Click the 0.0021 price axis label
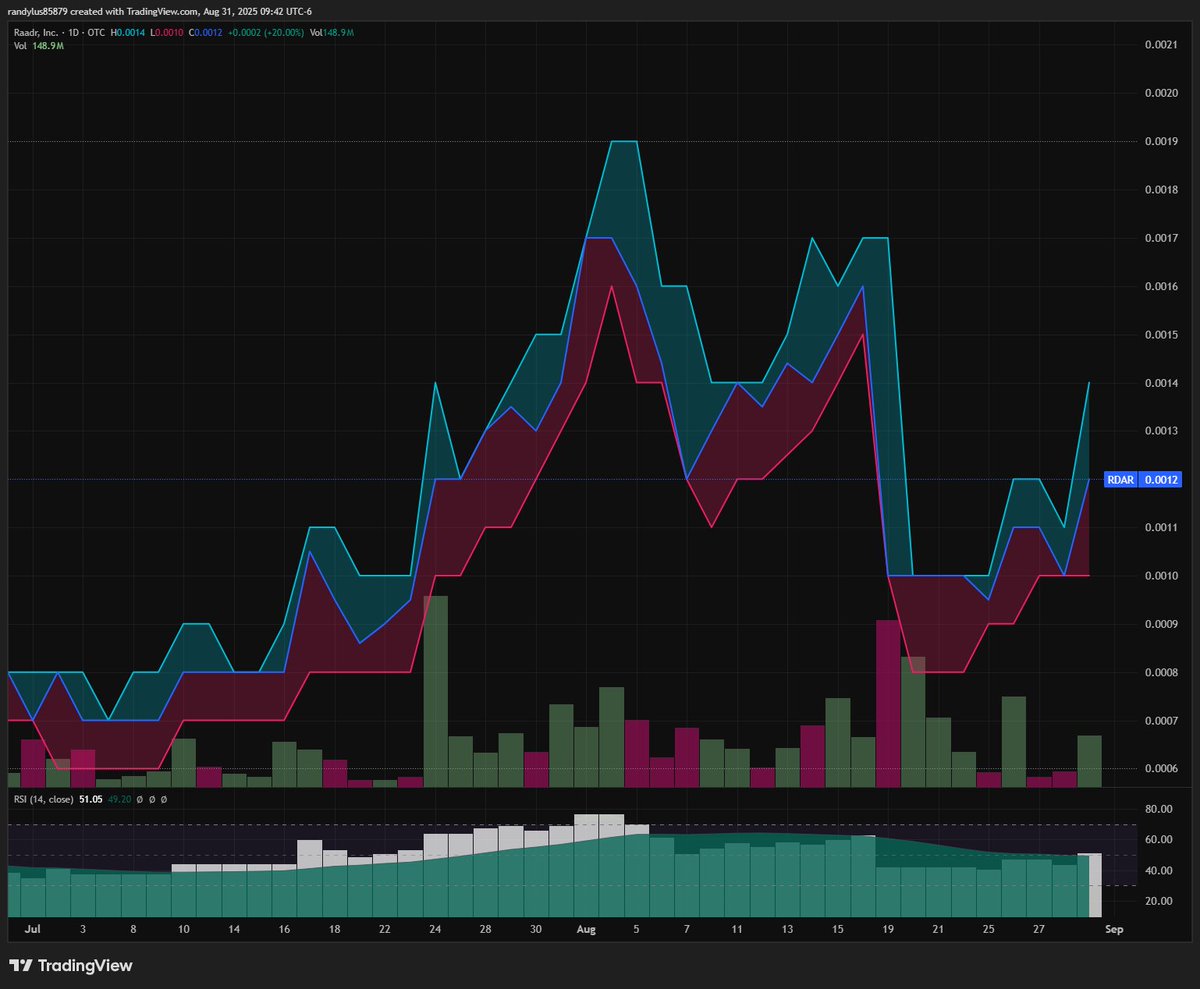1200x989 pixels. [1160, 45]
